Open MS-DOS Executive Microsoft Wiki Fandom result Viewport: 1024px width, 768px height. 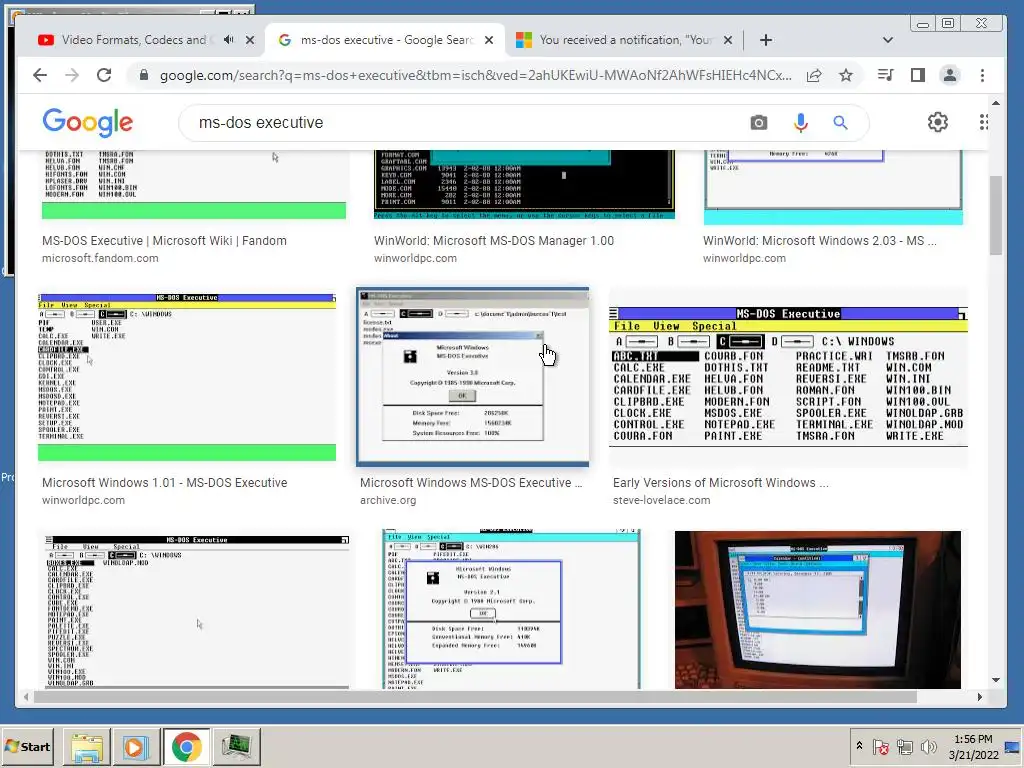point(164,240)
